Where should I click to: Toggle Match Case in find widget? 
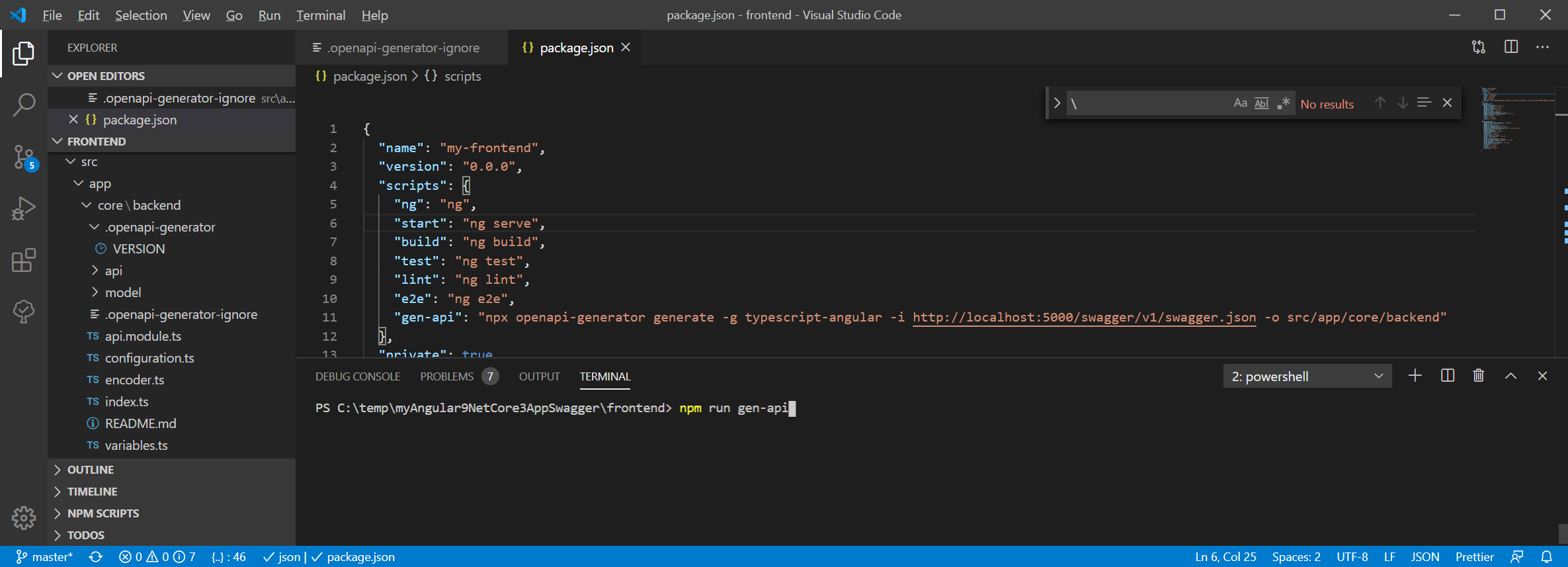point(1240,103)
